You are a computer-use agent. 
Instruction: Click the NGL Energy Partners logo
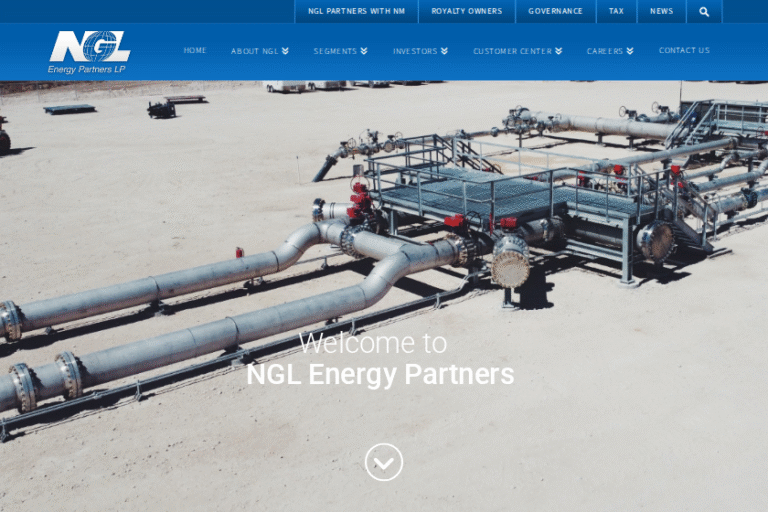pyautogui.click(x=90, y=52)
